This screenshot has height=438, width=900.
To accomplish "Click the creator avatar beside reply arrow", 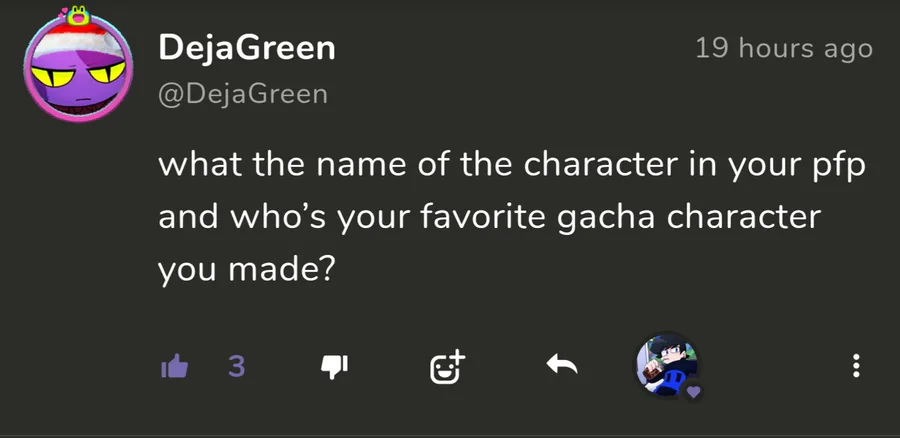I will click(x=666, y=364).
